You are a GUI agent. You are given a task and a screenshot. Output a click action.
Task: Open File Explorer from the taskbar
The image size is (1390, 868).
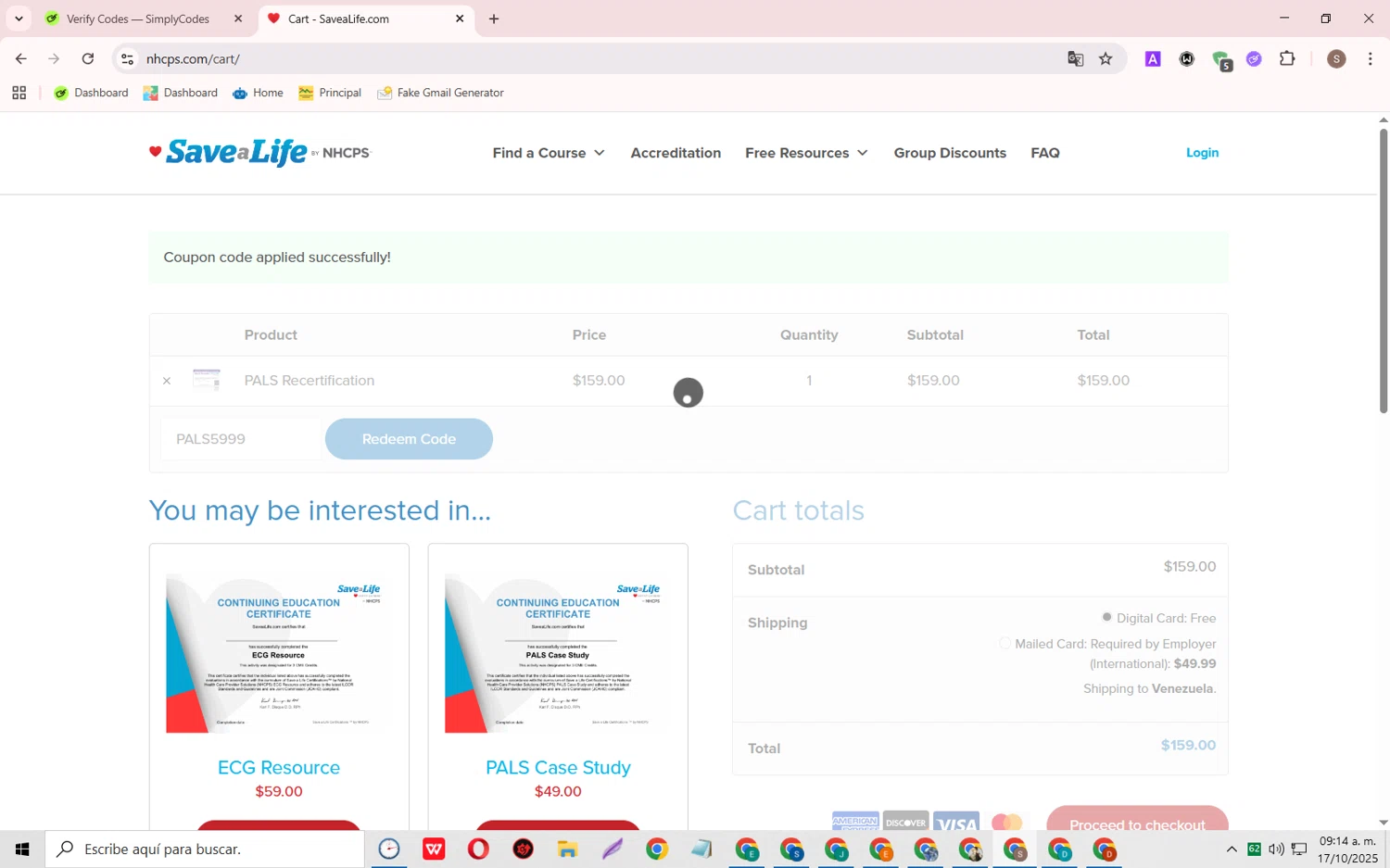(567, 849)
